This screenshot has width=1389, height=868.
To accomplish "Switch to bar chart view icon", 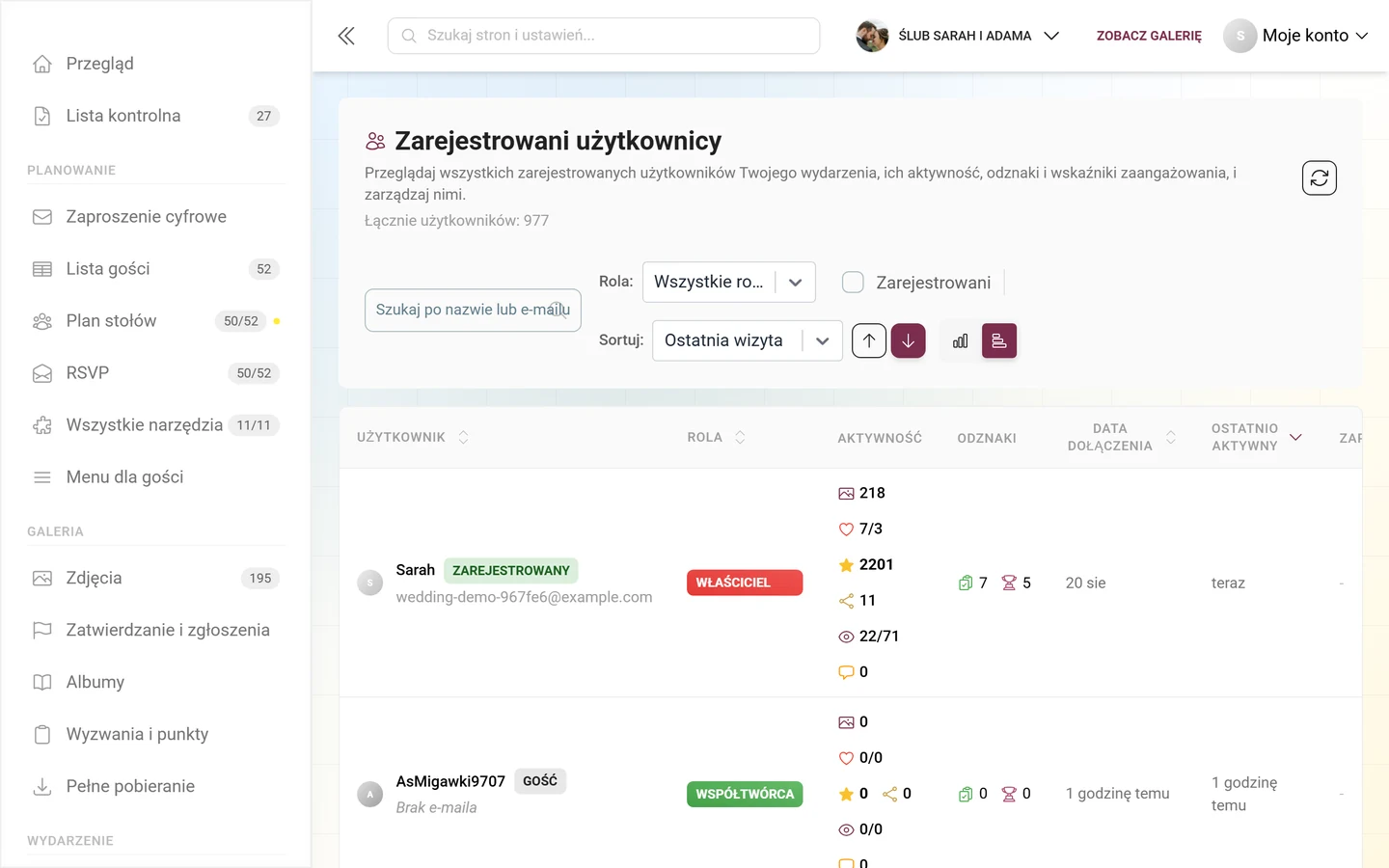I will coord(961,340).
